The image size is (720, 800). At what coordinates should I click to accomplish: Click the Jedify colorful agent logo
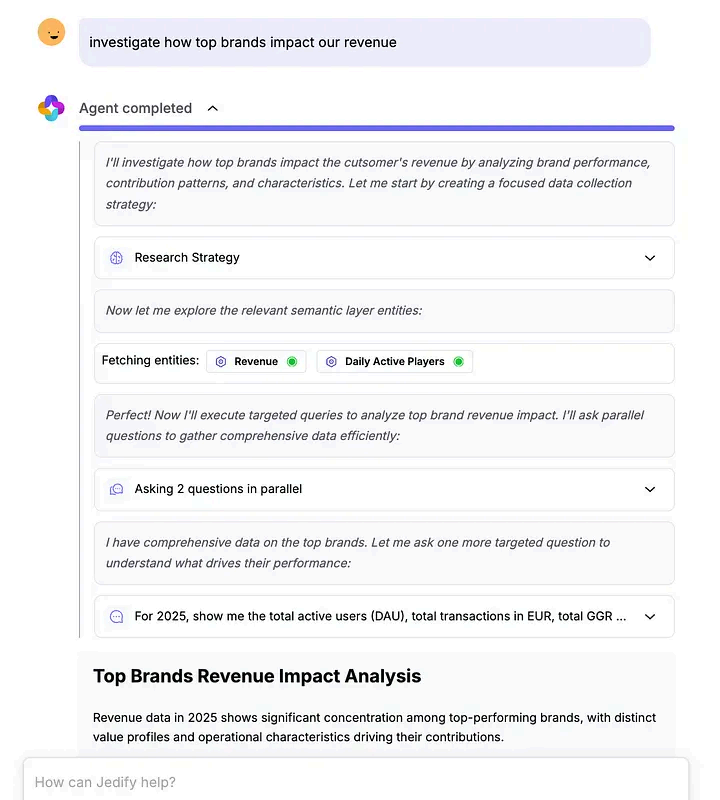(51, 108)
